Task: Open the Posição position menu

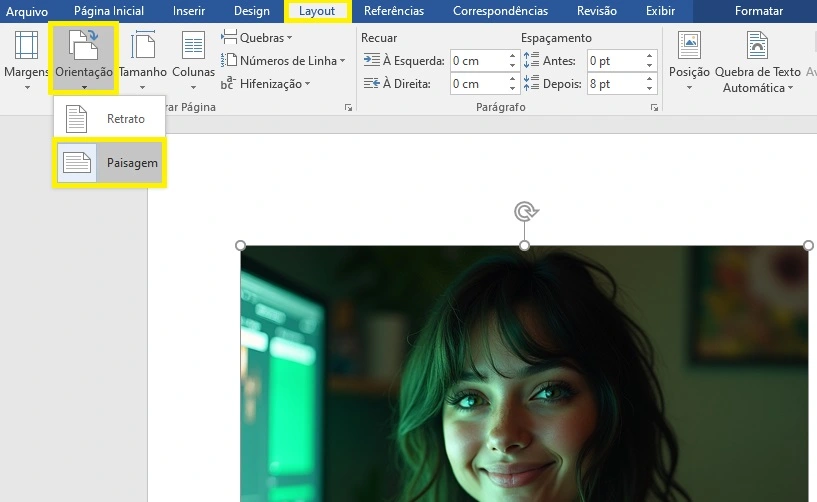Action: pyautogui.click(x=689, y=59)
